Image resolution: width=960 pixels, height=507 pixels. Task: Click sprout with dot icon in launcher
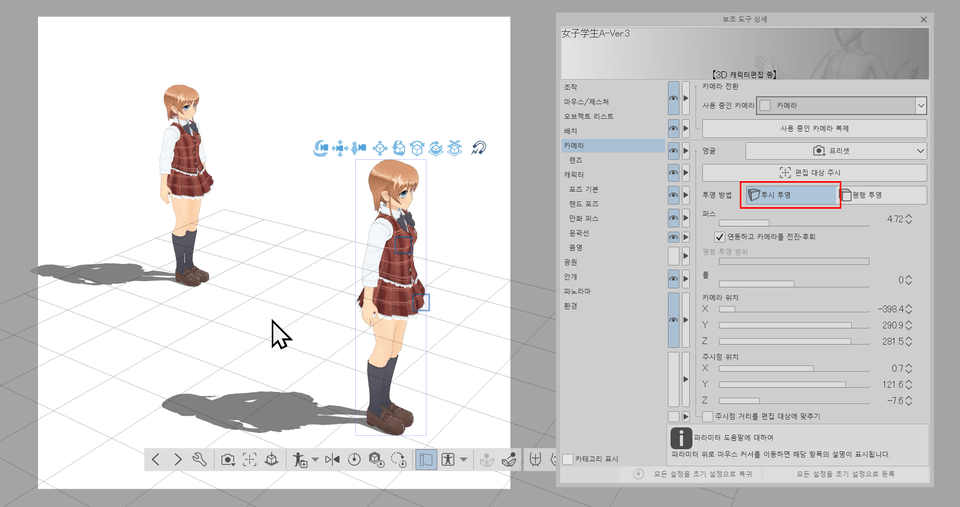click(x=509, y=459)
